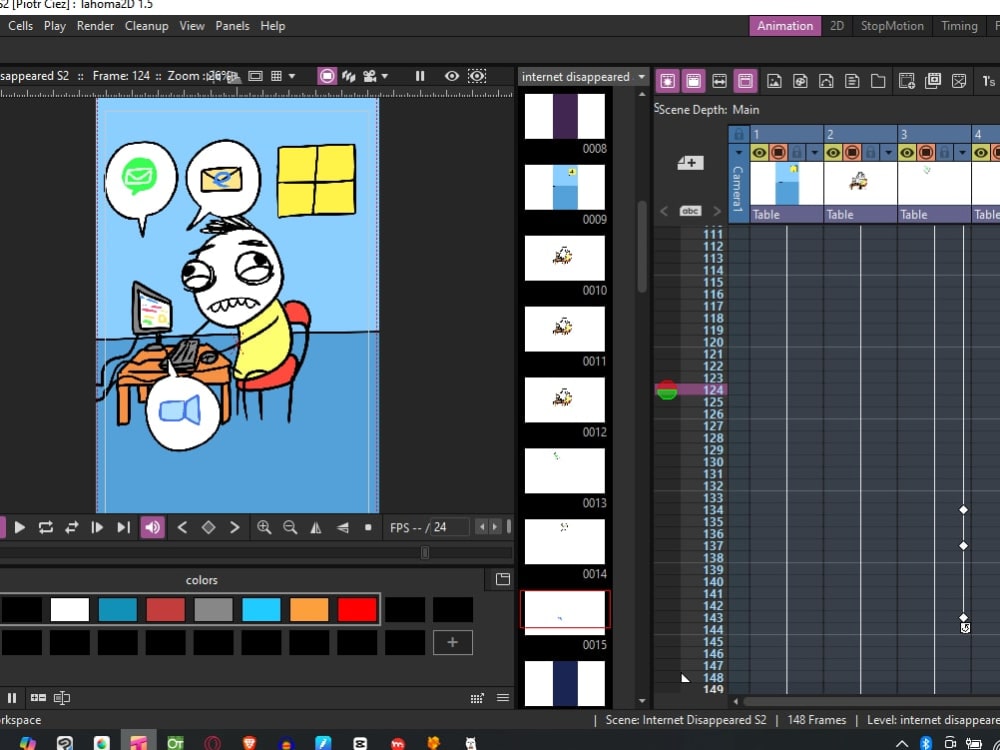Click the white color swatch

70,610
